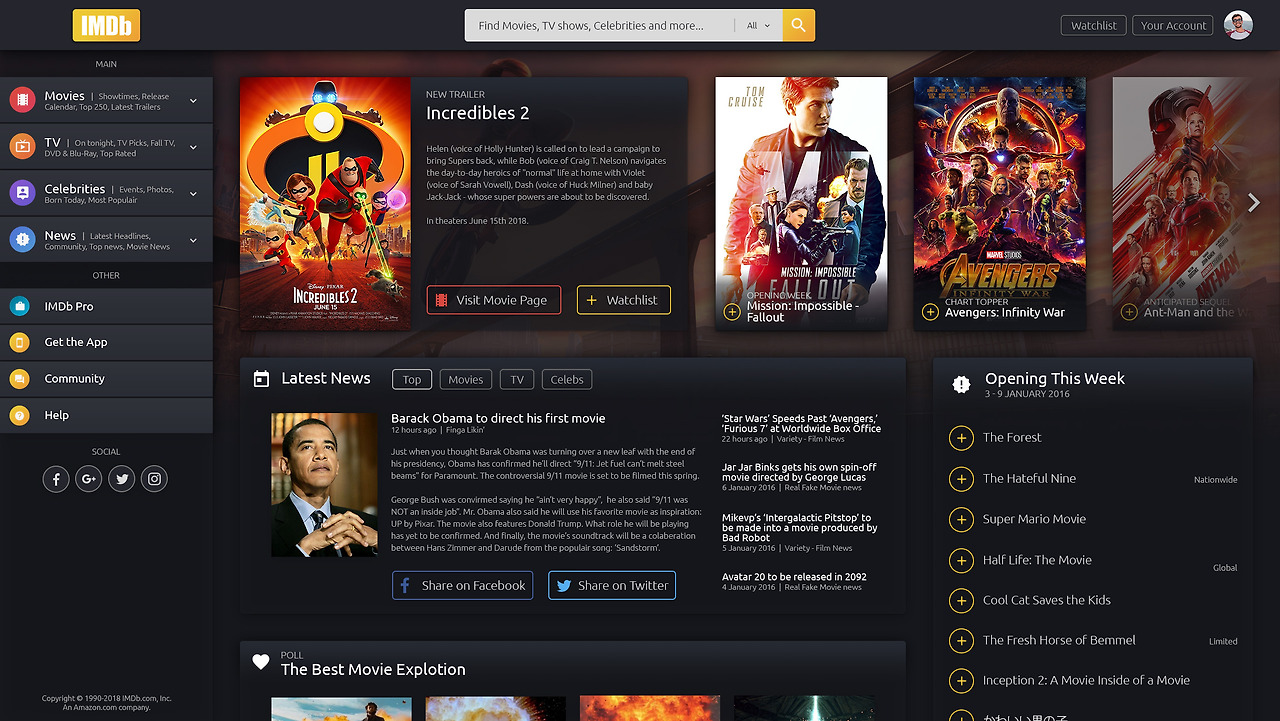Click the Get the App phone icon
Viewport: 1280px width, 721px height.
[x=19, y=342]
